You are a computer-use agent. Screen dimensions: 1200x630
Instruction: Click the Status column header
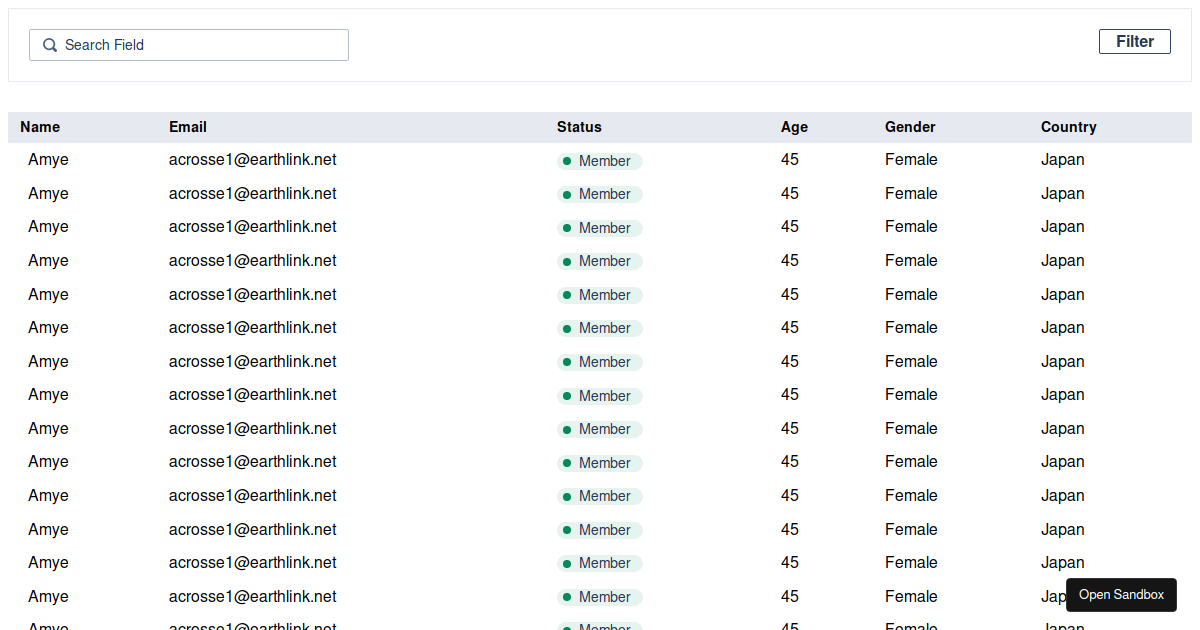[579, 127]
